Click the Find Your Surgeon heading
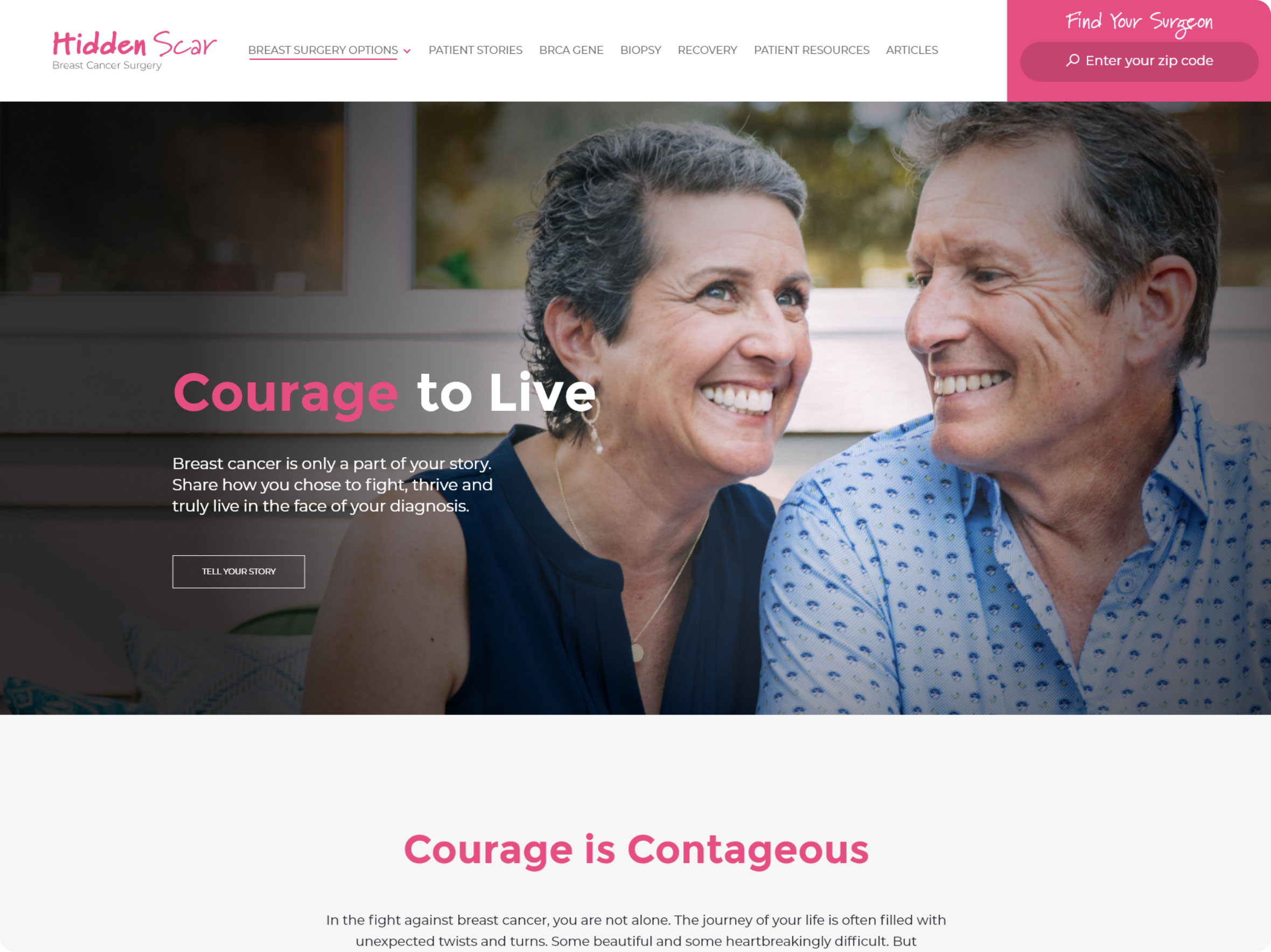Viewport: 1271px width, 952px height. [1139, 23]
